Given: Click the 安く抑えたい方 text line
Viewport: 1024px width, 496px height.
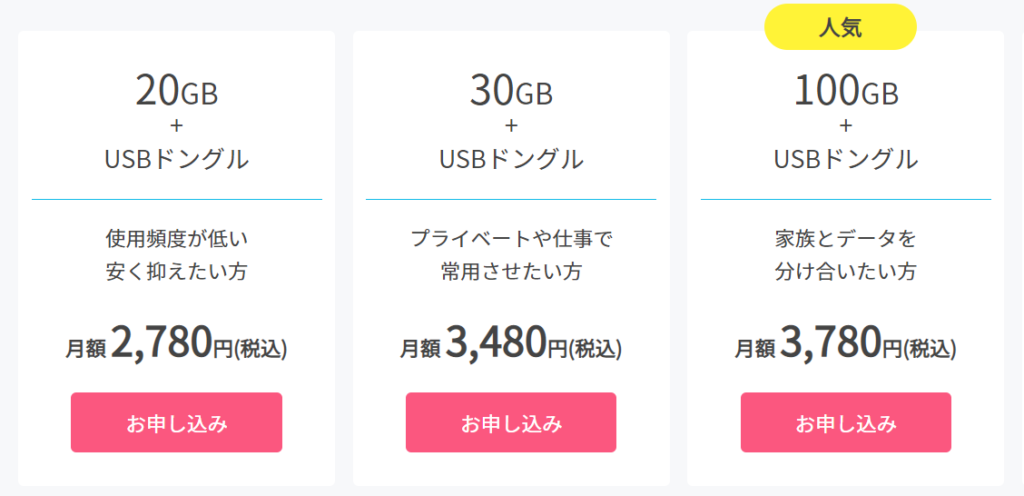Looking at the screenshot, I should point(176,271).
